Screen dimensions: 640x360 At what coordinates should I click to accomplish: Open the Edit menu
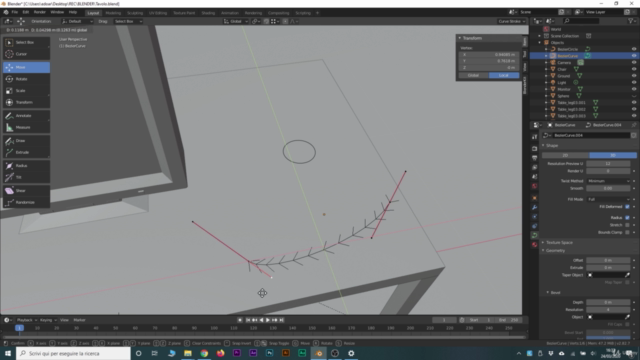pyautogui.click(x=26, y=12)
